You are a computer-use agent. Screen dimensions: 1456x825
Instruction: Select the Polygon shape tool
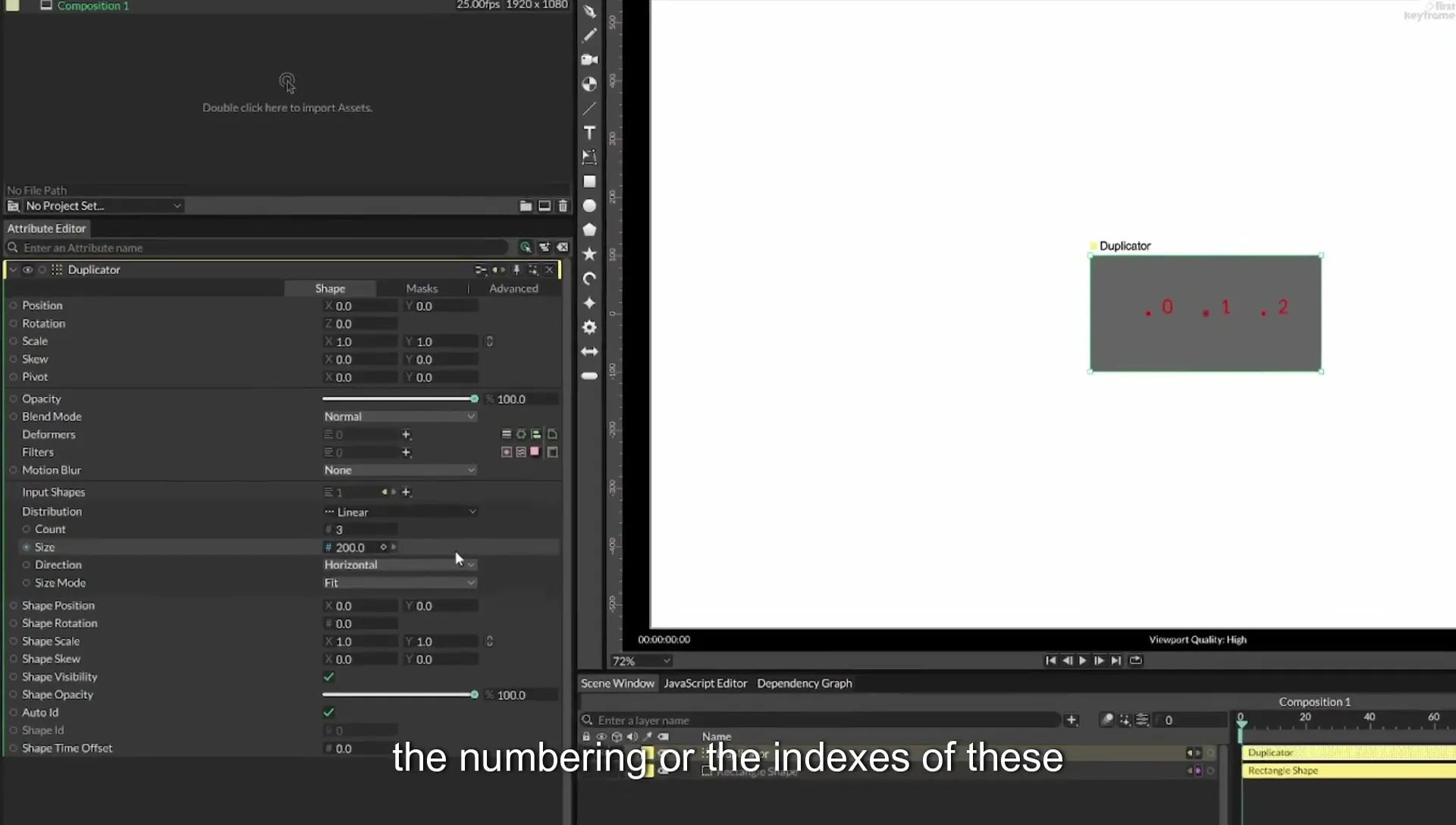(589, 230)
